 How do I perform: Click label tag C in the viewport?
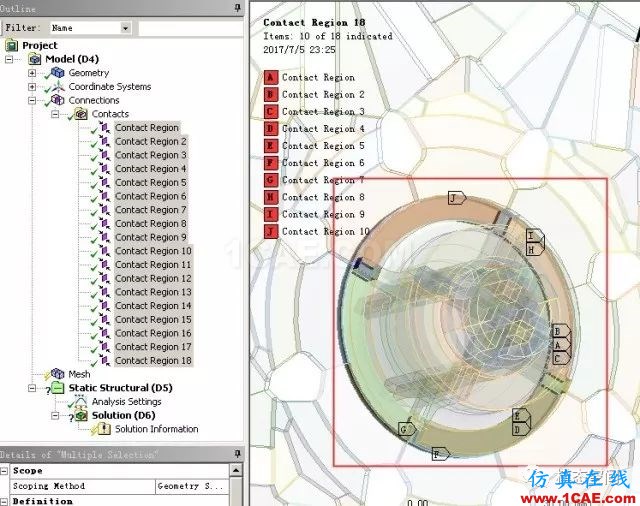coord(561,359)
